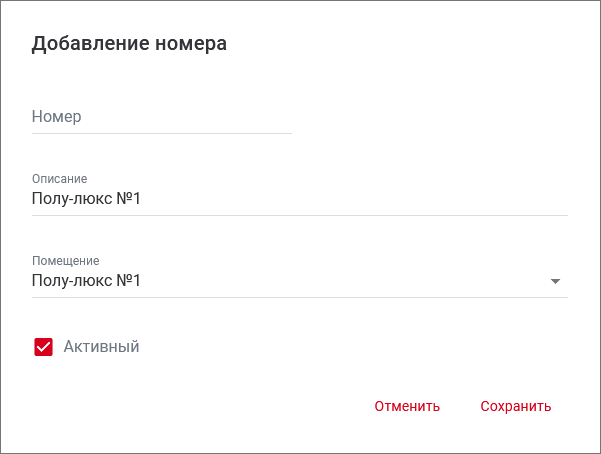Place the cursor in Полу-люкс №1 description text

86,199
